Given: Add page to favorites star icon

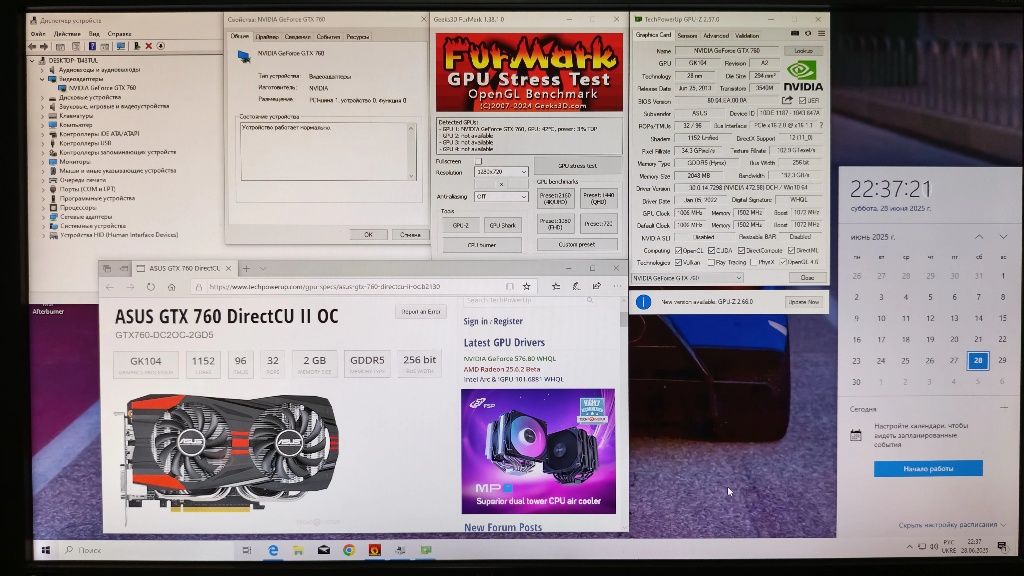Looking at the screenshot, I should pyautogui.click(x=526, y=286).
